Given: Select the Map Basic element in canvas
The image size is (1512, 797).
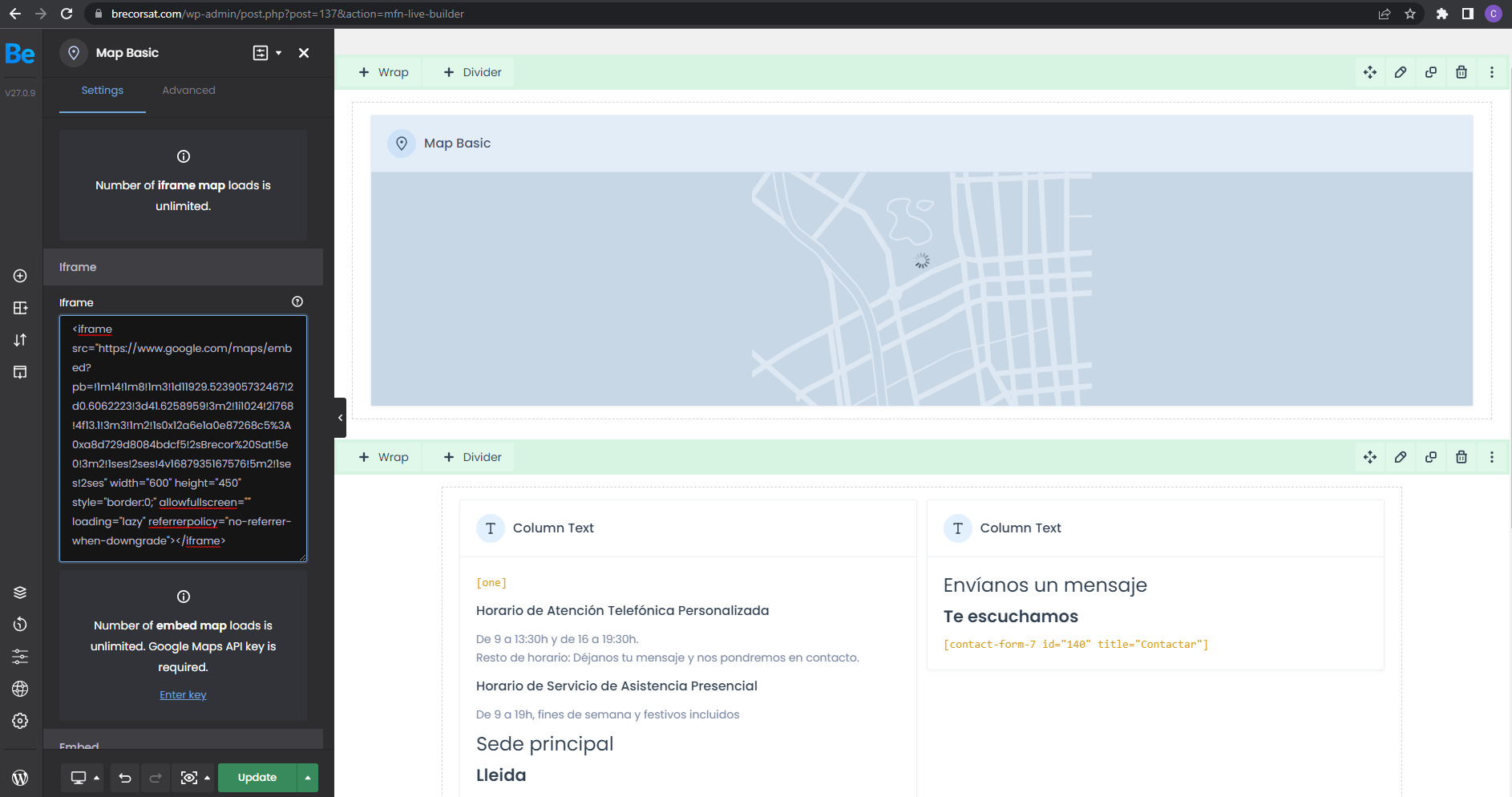Looking at the screenshot, I should 921,144.
